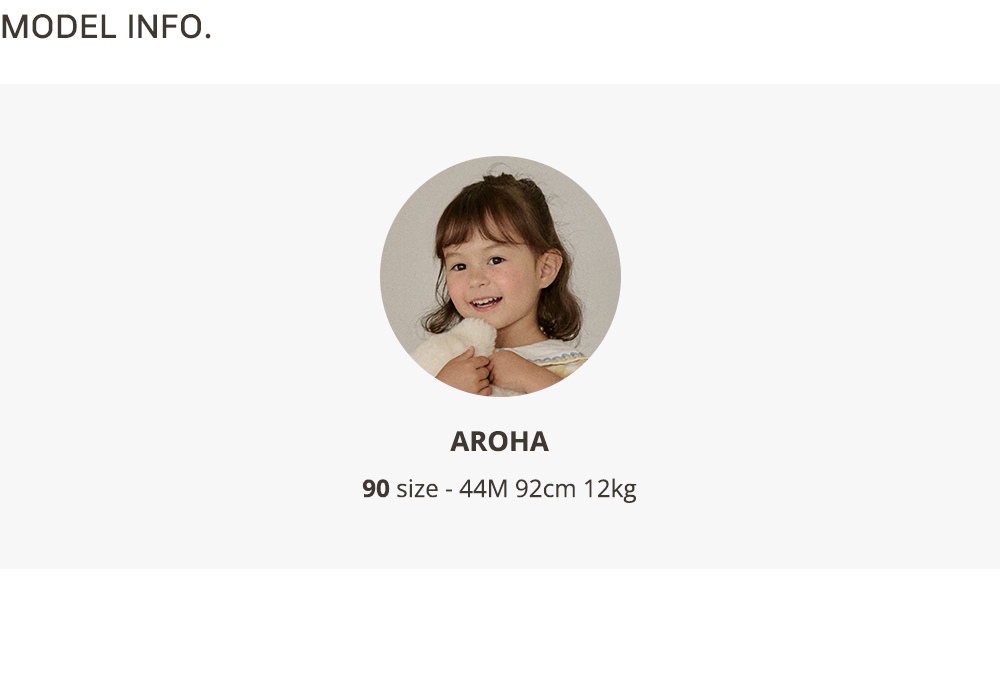Click gray panel area left of photo

pos(190,300)
